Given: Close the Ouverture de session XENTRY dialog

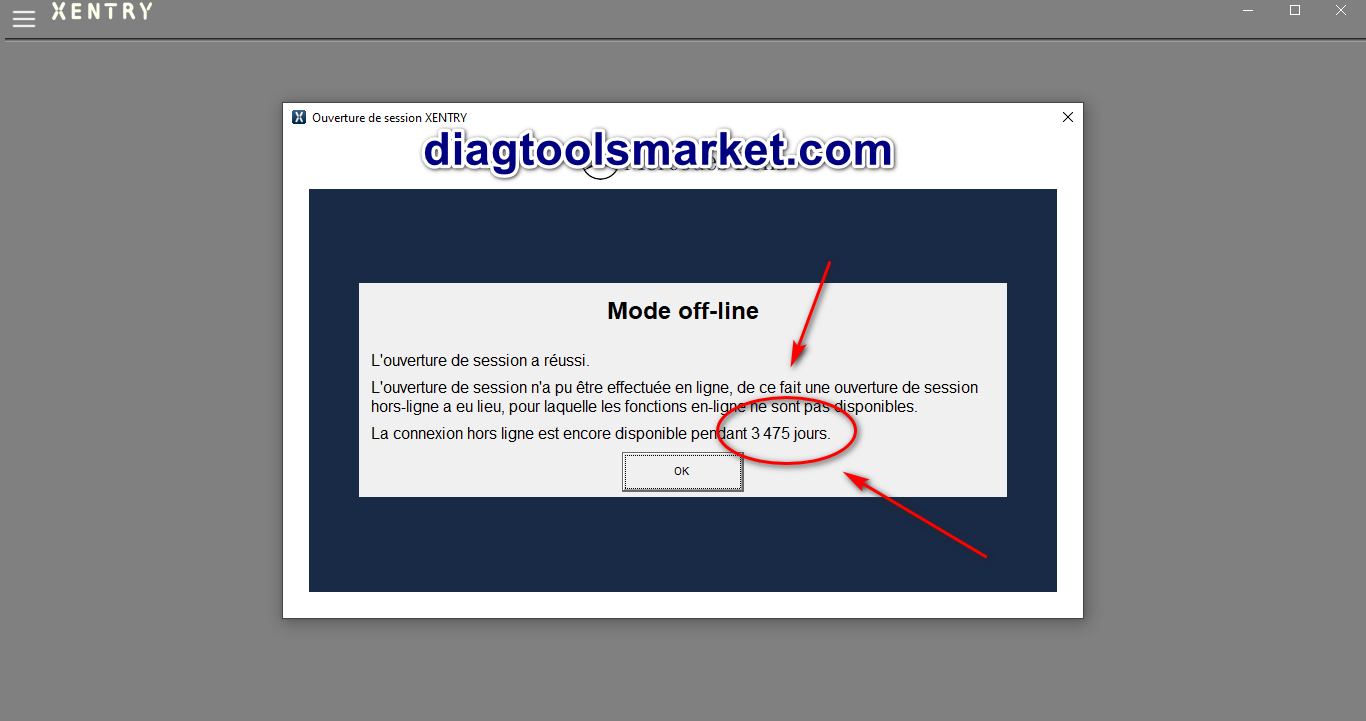Looking at the screenshot, I should coord(1067,117).
